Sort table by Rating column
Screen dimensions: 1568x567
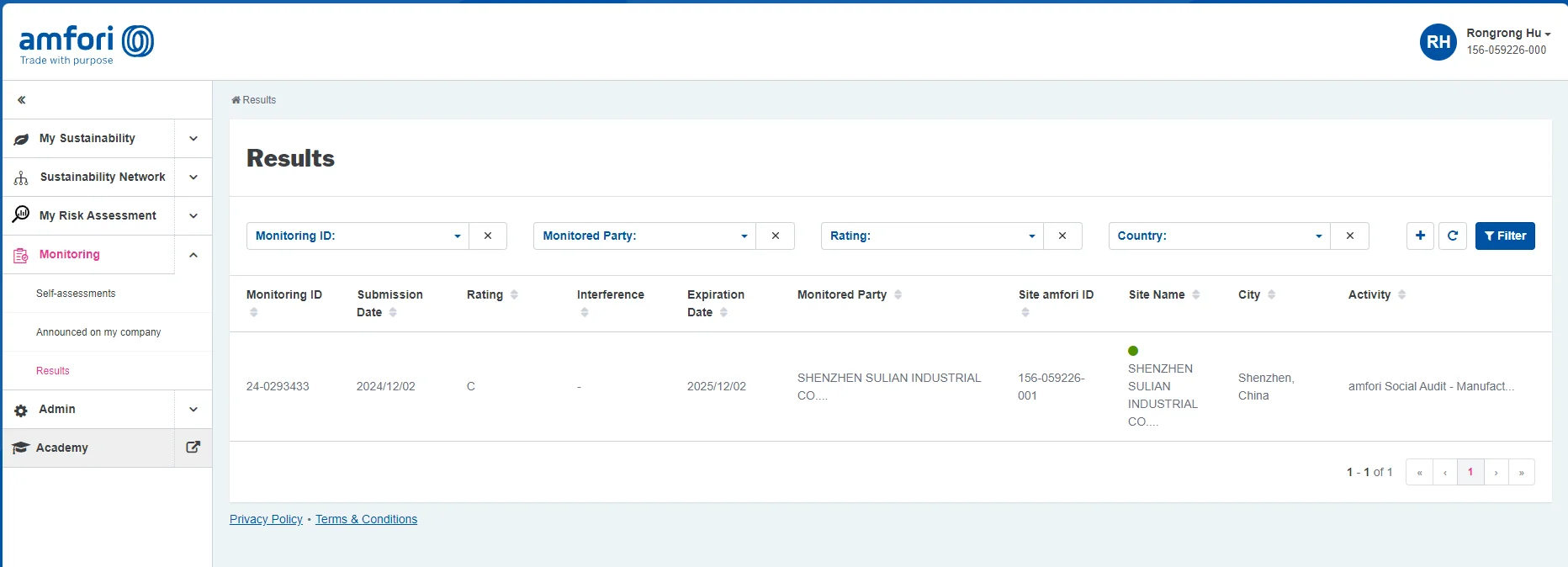[514, 294]
